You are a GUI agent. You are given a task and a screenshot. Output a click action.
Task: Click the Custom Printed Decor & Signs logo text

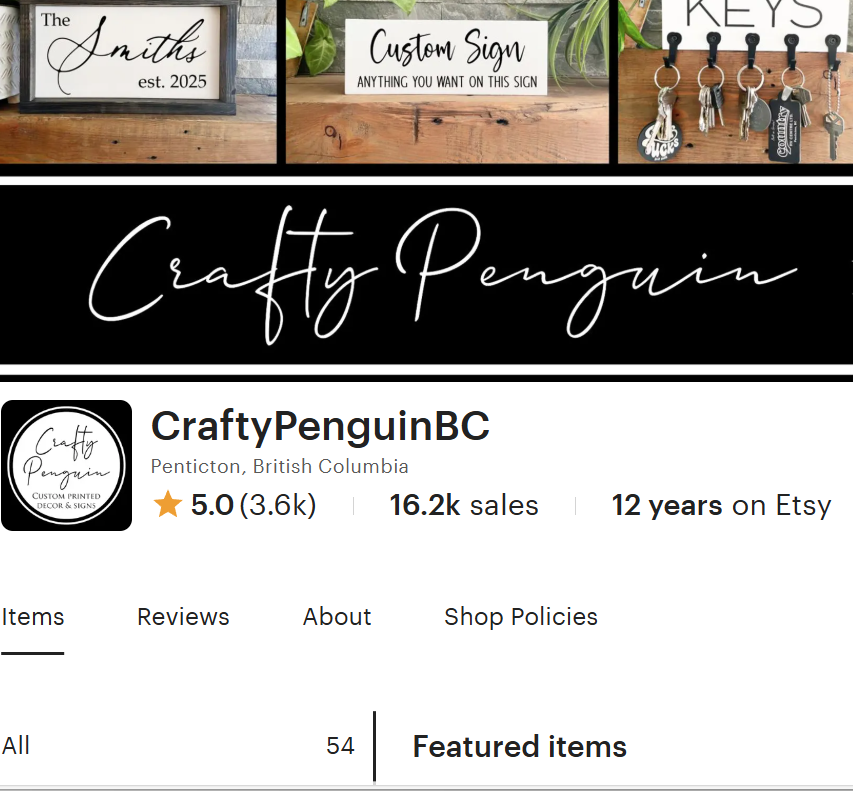[x=66, y=500]
